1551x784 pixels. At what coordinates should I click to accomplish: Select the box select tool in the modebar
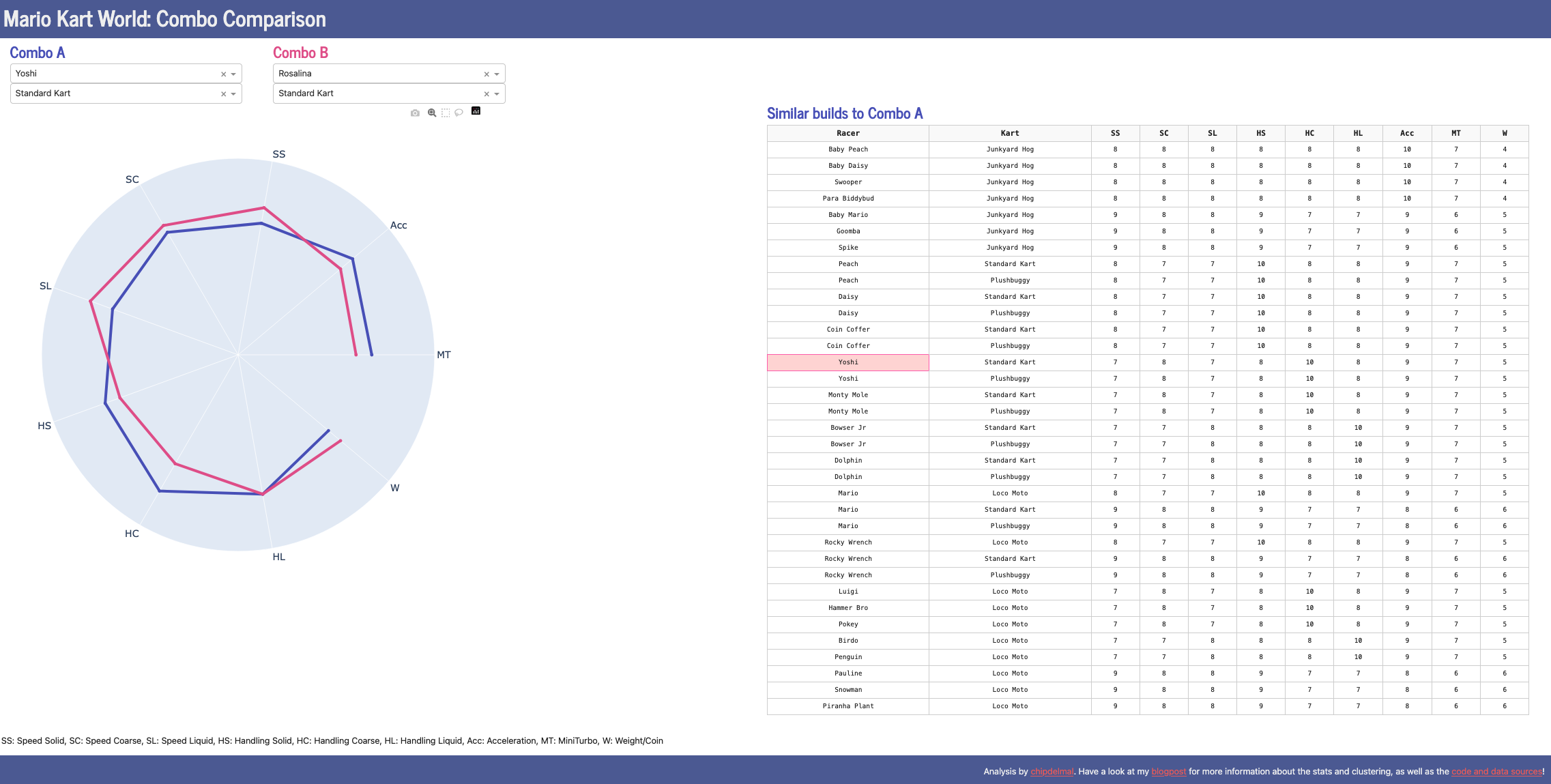[x=445, y=113]
